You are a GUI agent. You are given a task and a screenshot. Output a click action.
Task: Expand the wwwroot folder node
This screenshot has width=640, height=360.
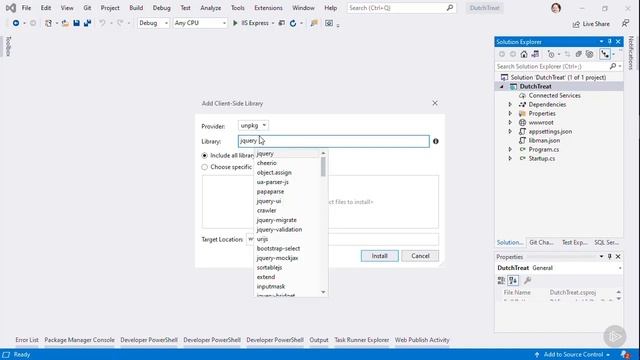[x=510, y=122]
